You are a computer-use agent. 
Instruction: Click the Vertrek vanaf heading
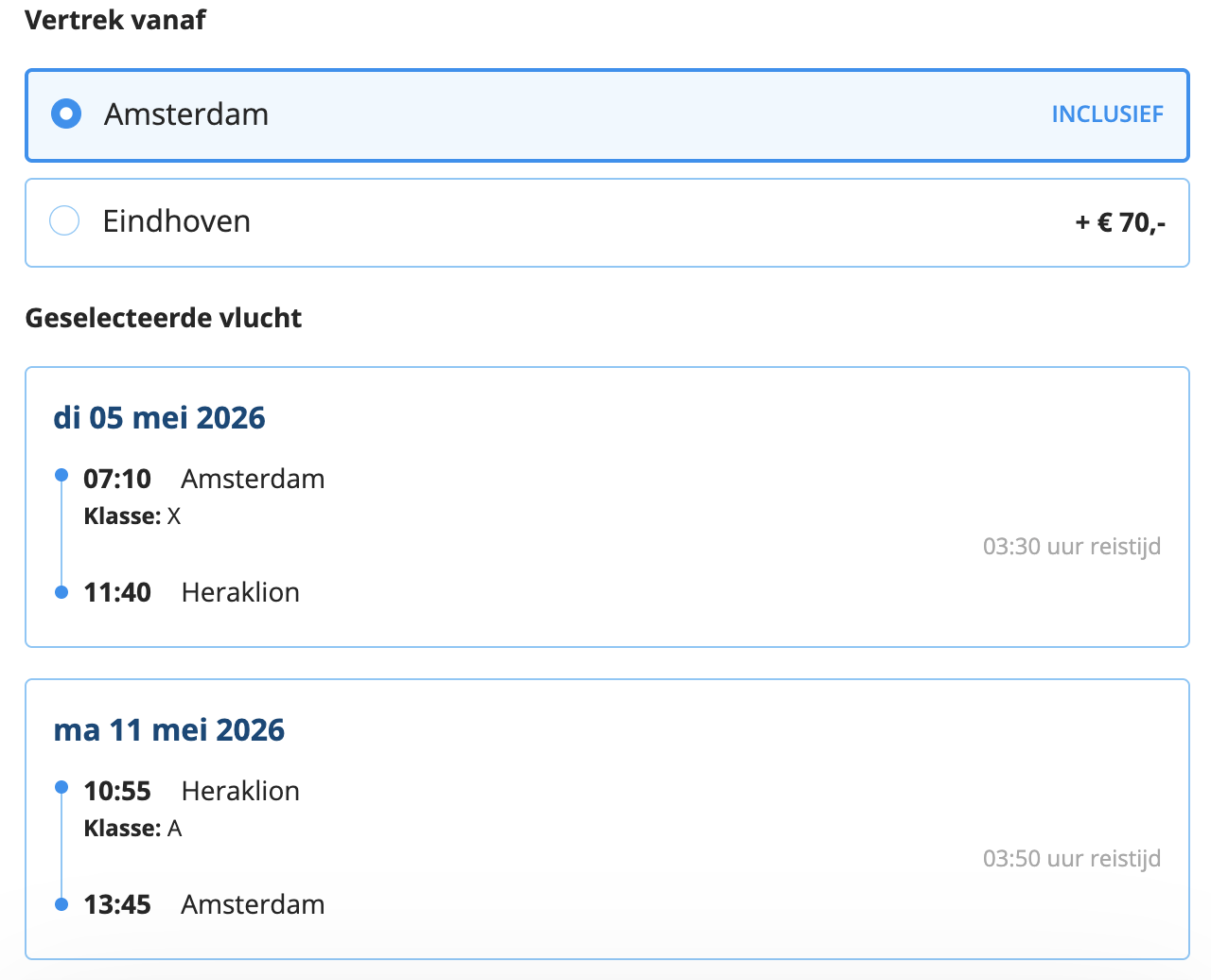tap(114, 20)
